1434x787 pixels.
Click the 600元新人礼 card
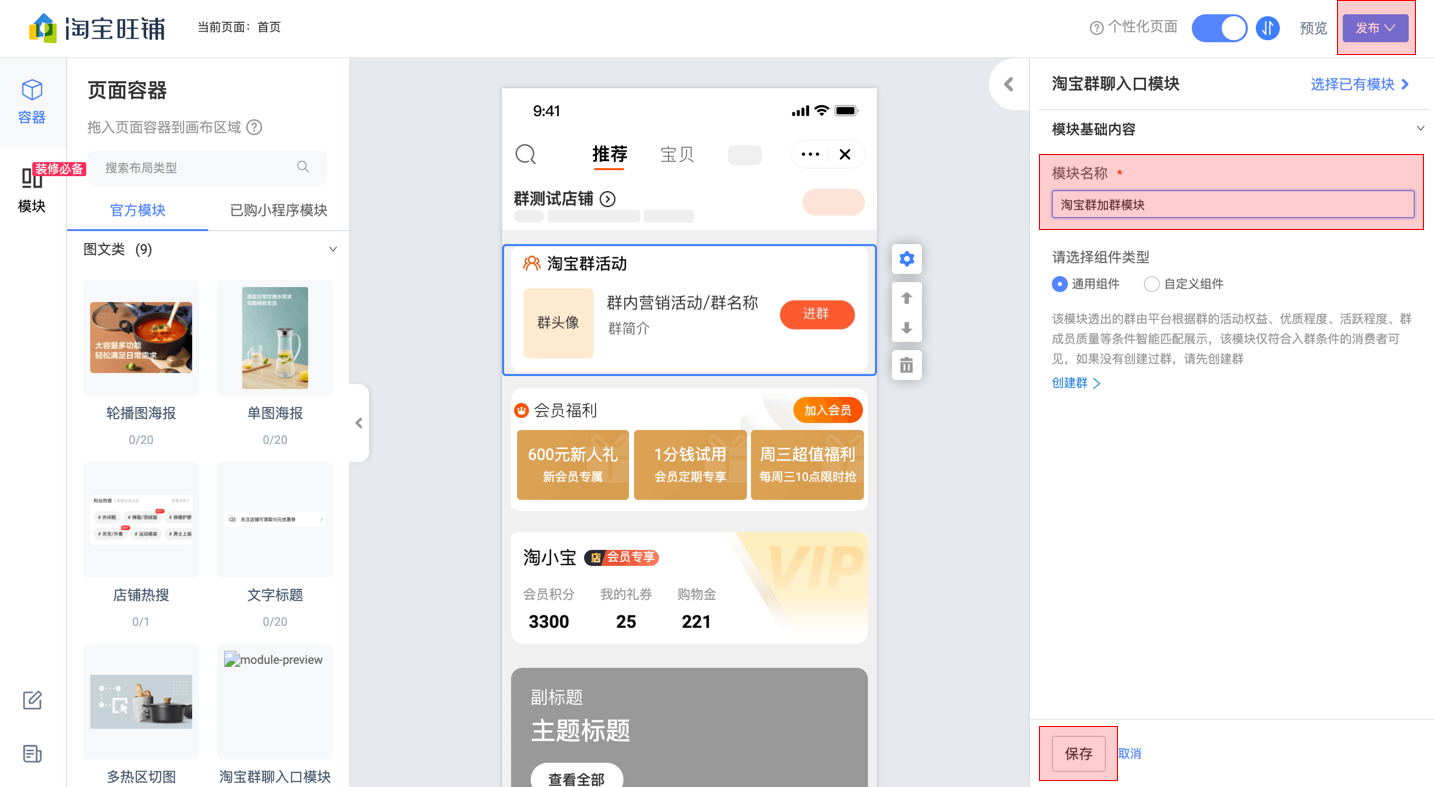tap(573, 465)
